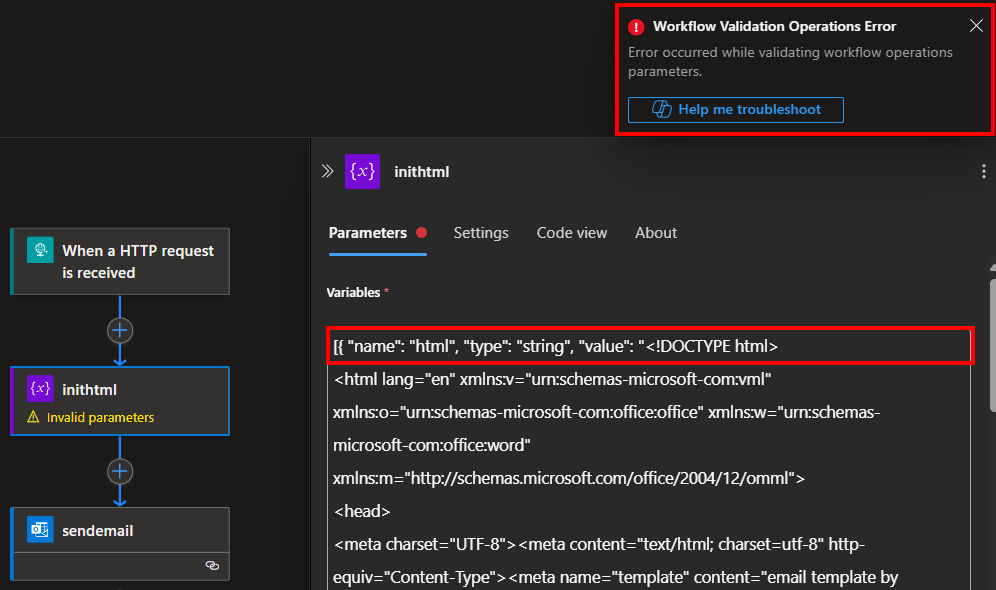Image resolution: width=996 pixels, height=590 pixels.
Task: Click the Outlook icon on sendemail
Action: [x=40, y=530]
